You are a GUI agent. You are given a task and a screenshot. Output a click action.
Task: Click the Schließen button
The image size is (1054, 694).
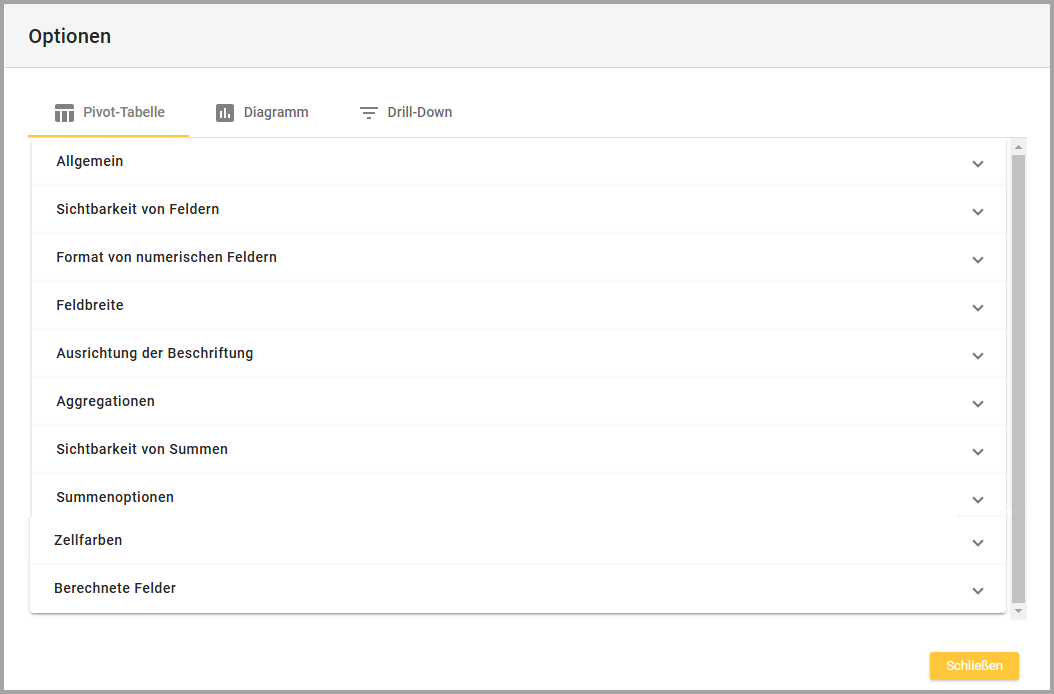973,666
